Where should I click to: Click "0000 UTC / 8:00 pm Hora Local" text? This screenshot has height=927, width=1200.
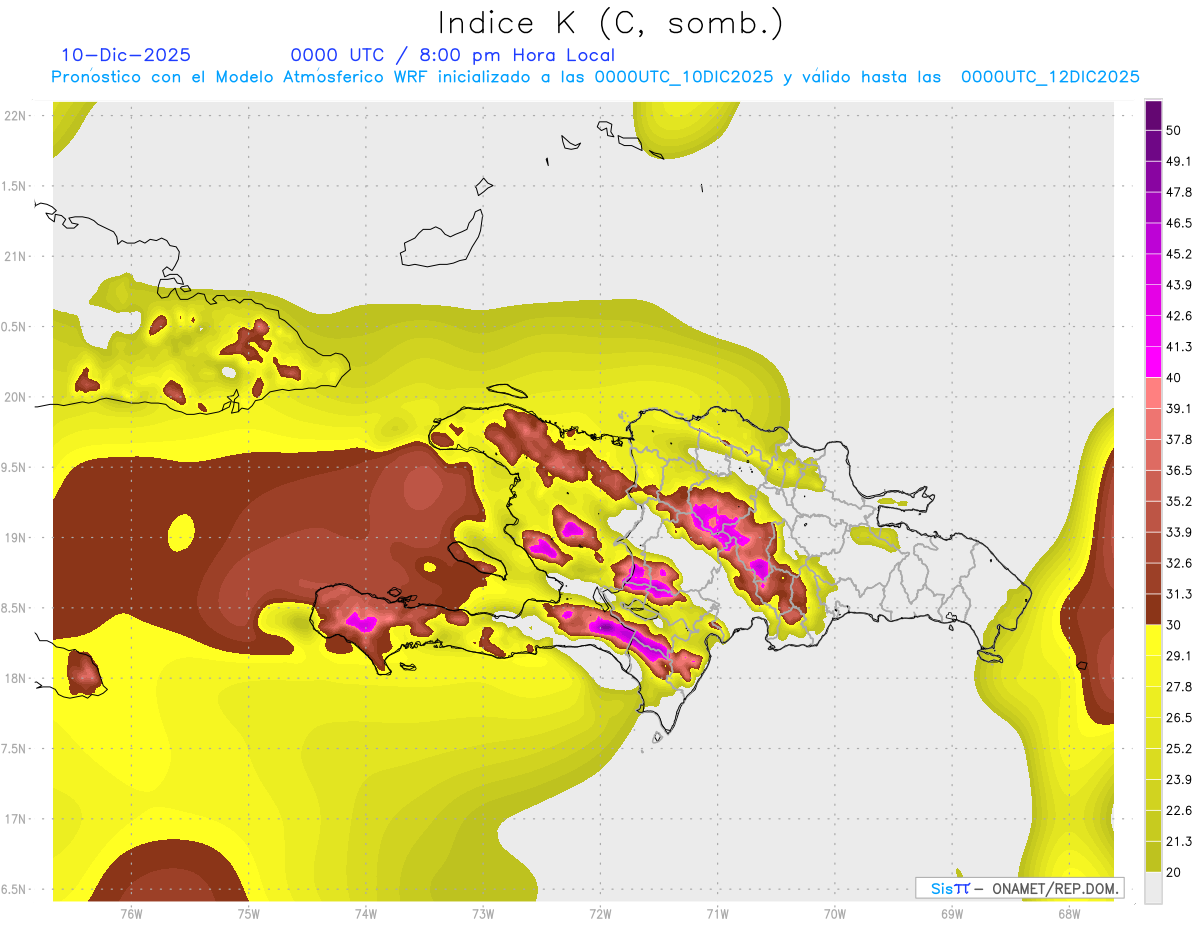(x=452, y=56)
